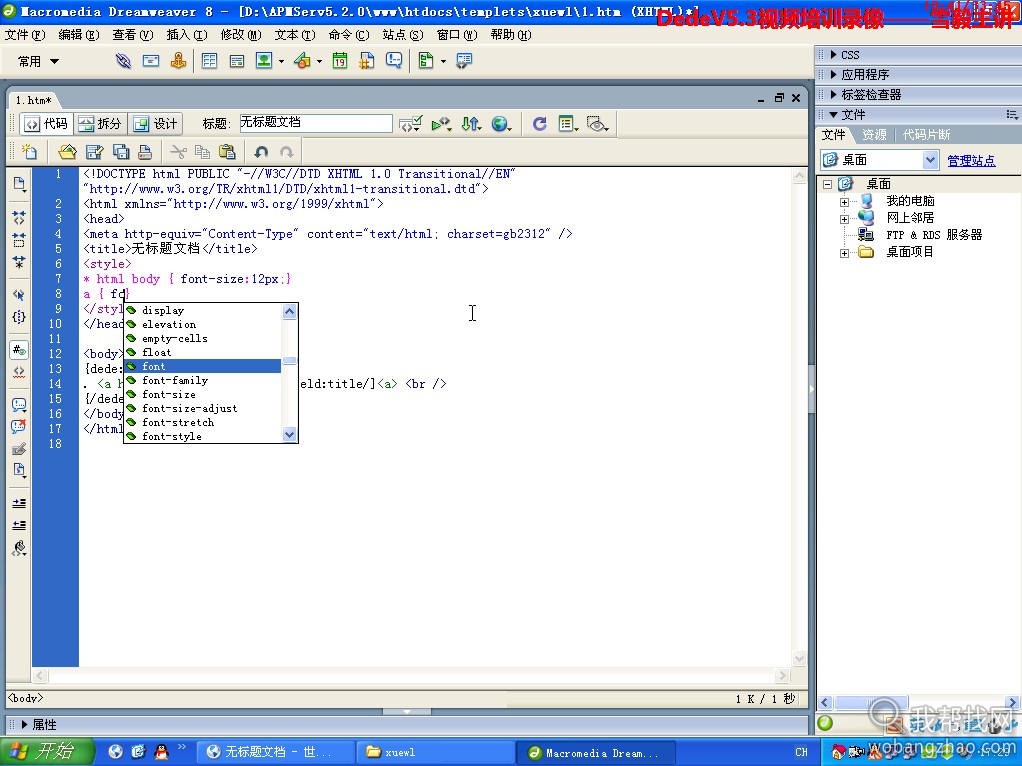Click the open file folder icon
The height and width of the screenshot is (766, 1022).
click(67, 152)
